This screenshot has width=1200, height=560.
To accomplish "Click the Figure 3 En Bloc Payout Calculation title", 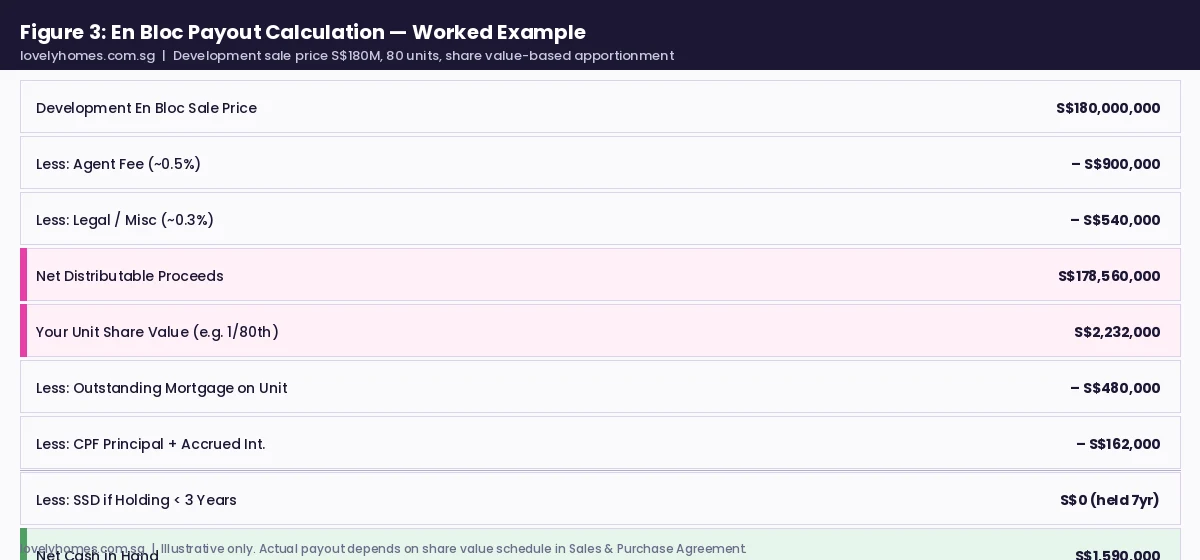I will [303, 32].
